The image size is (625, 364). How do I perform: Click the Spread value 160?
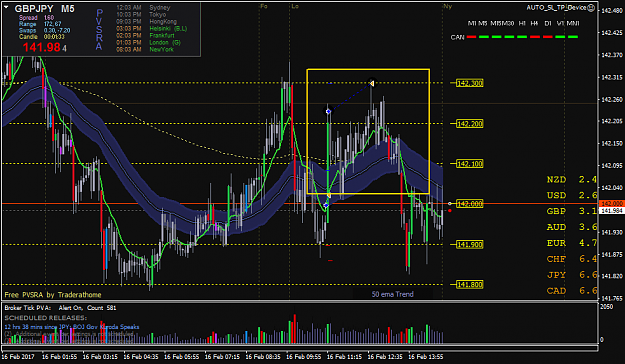49,18
